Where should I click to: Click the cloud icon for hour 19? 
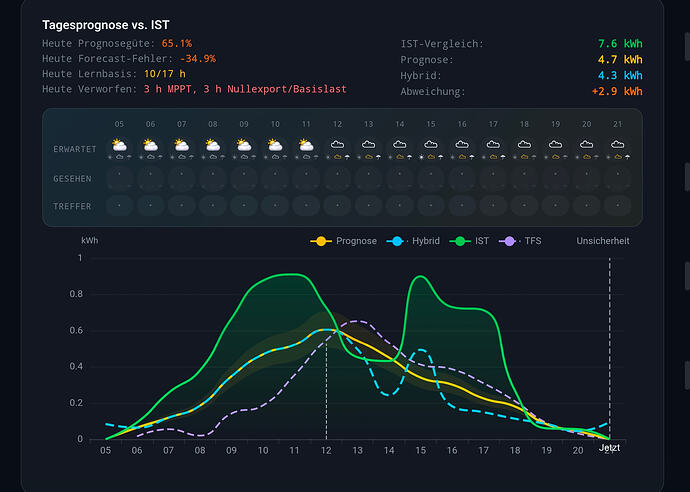coord(555,144)
